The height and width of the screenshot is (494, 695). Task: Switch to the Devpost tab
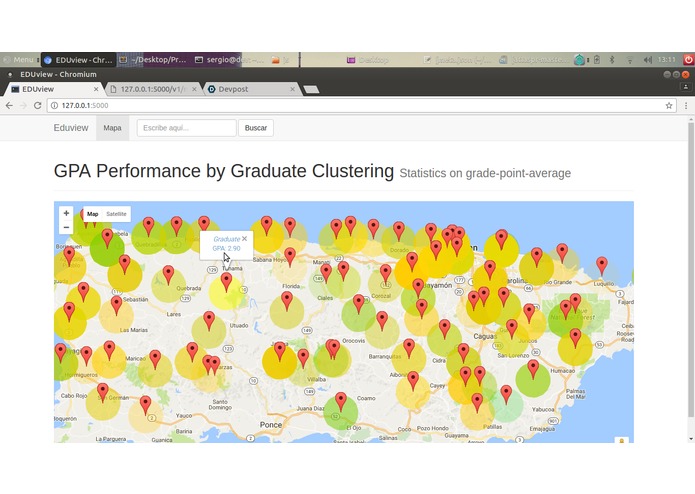click(251, 89)
